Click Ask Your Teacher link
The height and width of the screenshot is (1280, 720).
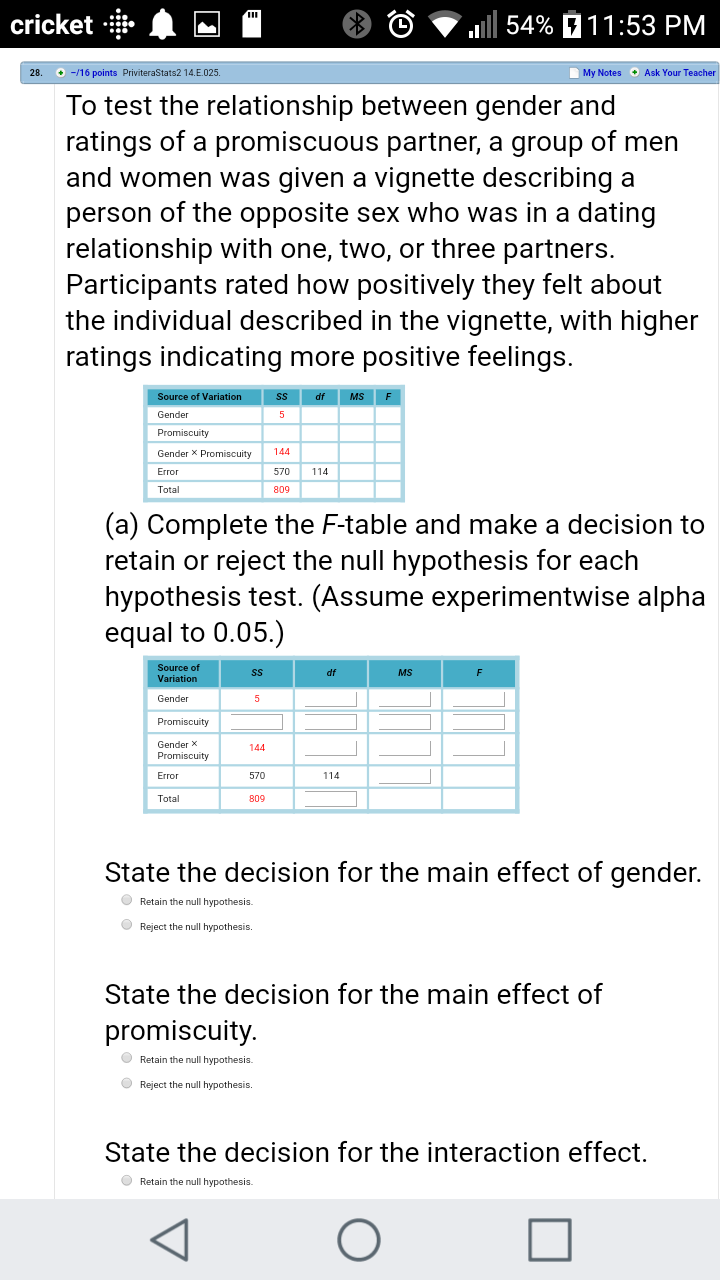[680, 73]
